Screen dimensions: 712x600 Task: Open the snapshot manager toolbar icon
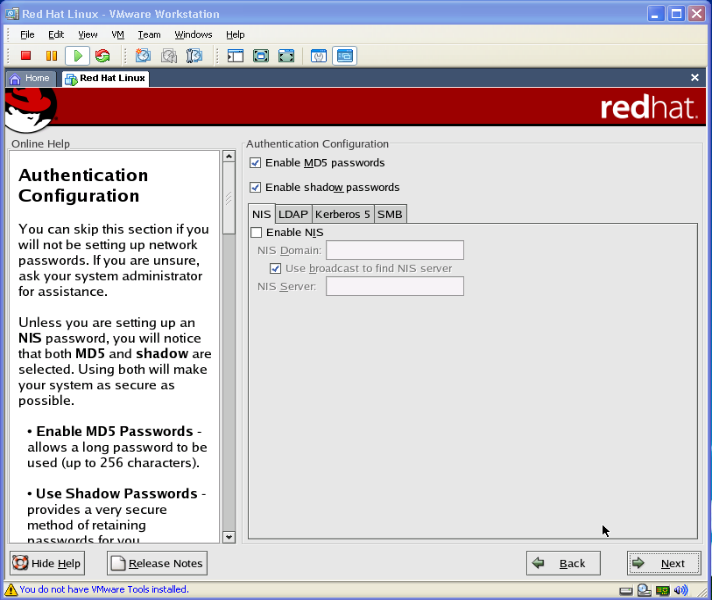(195, 56)
